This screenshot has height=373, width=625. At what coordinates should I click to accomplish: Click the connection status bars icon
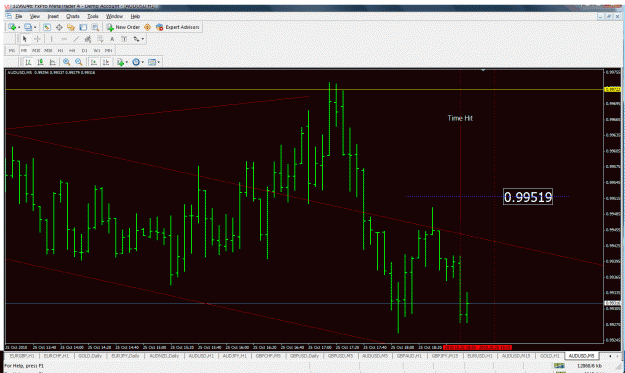[x=559, y=366]
